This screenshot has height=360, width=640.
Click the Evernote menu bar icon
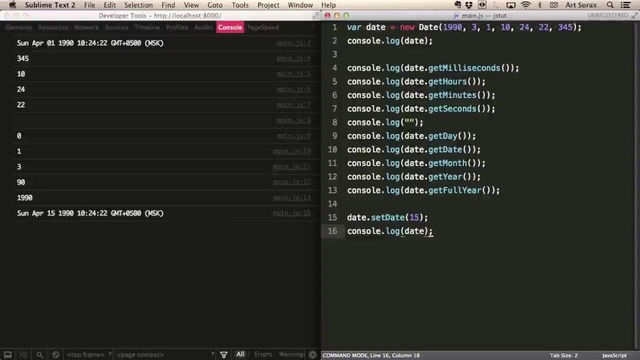tap(458, 5)
